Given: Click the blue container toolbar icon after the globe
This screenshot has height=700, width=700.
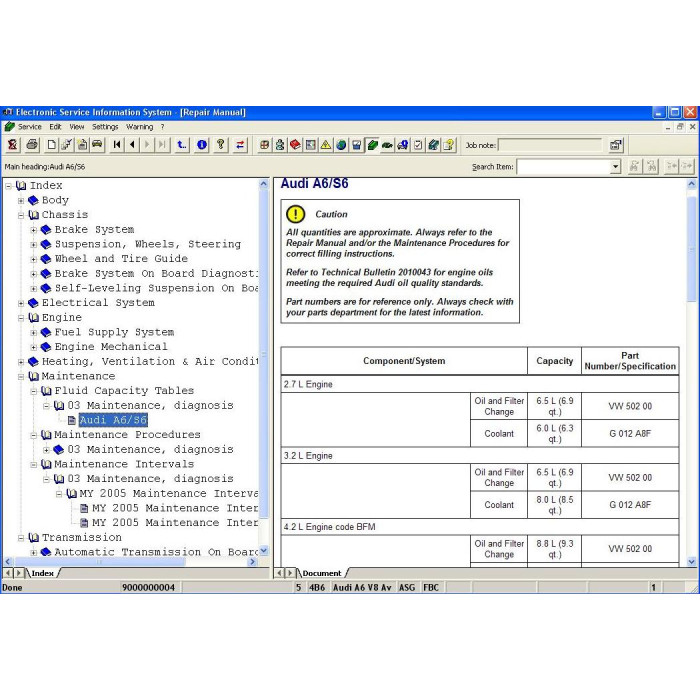Looking at the screenshot, I should click(357, 145).
